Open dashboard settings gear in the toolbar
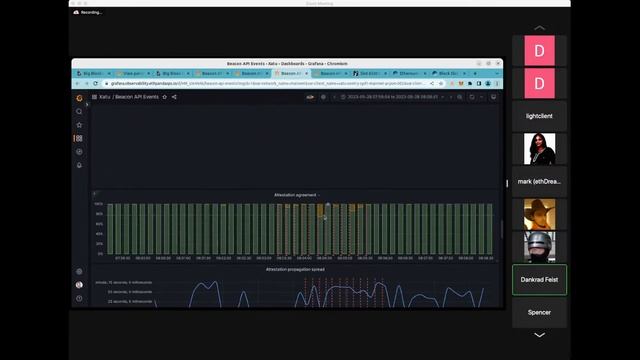This screenshot has width=640, height=360. coord(323,97)
